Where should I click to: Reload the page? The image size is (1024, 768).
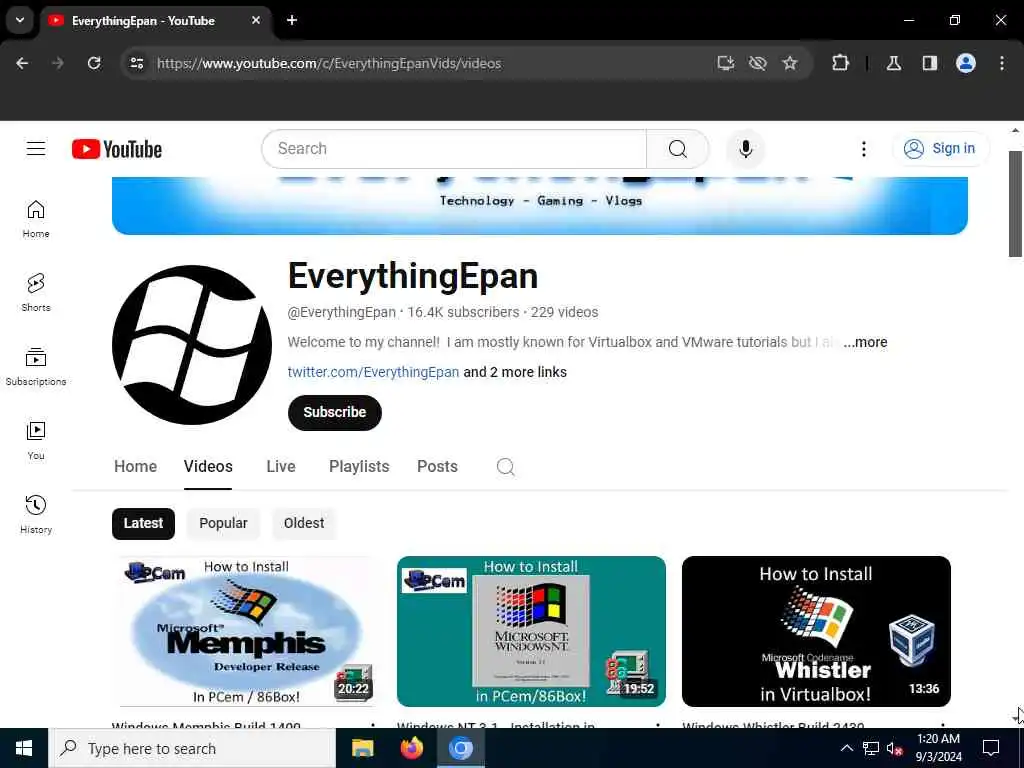pos(94,63)
